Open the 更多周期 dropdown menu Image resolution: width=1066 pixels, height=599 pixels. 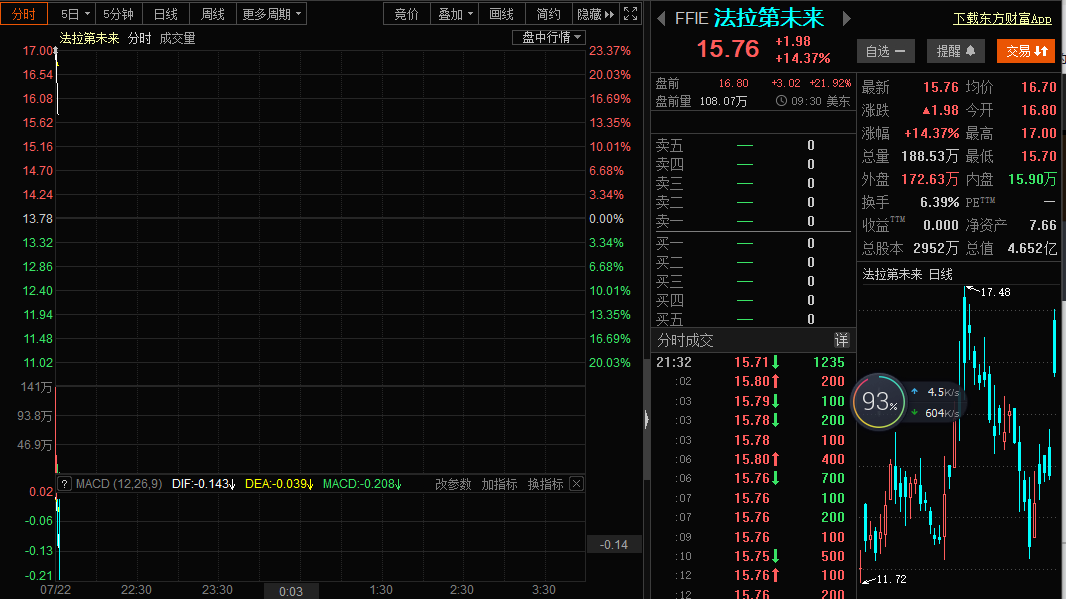tap(271, 14)
